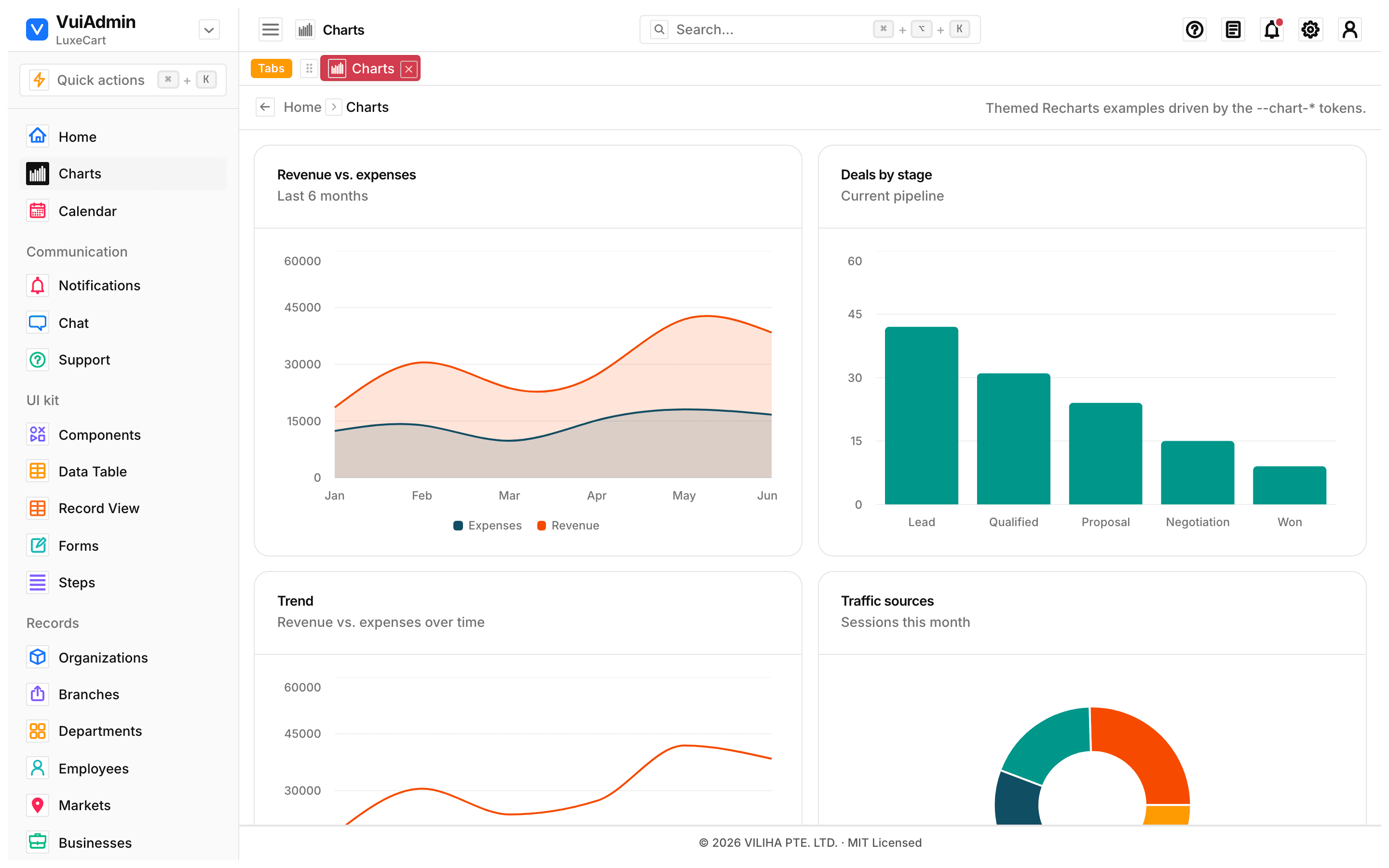Screen dimensions: 1389x868
Task: Focus the Search input field
Action: click(x=809, y=29)
